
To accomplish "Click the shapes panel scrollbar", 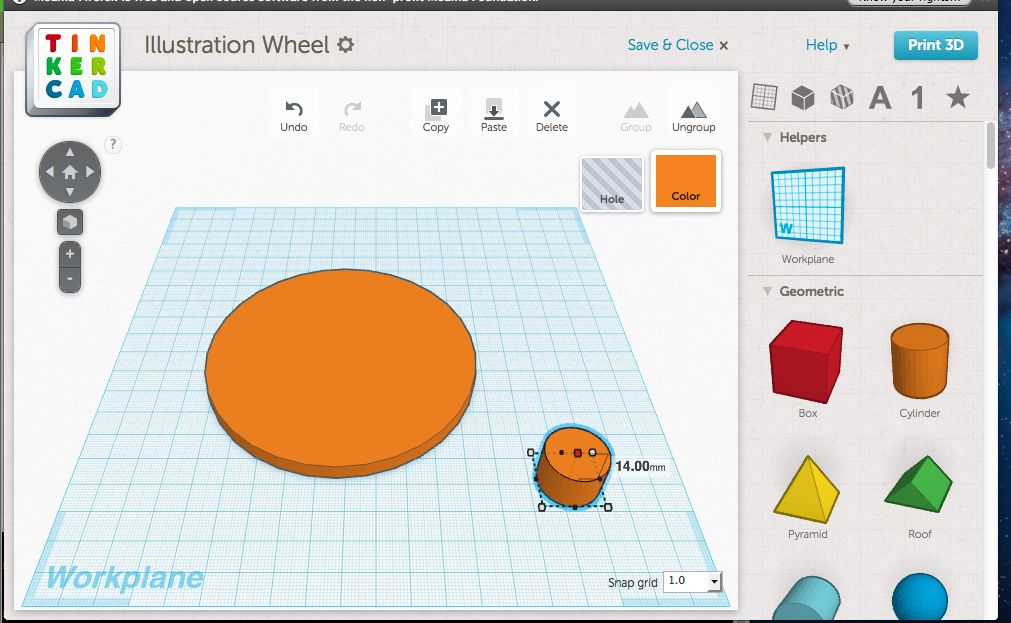I will click(x=991, y=146).
